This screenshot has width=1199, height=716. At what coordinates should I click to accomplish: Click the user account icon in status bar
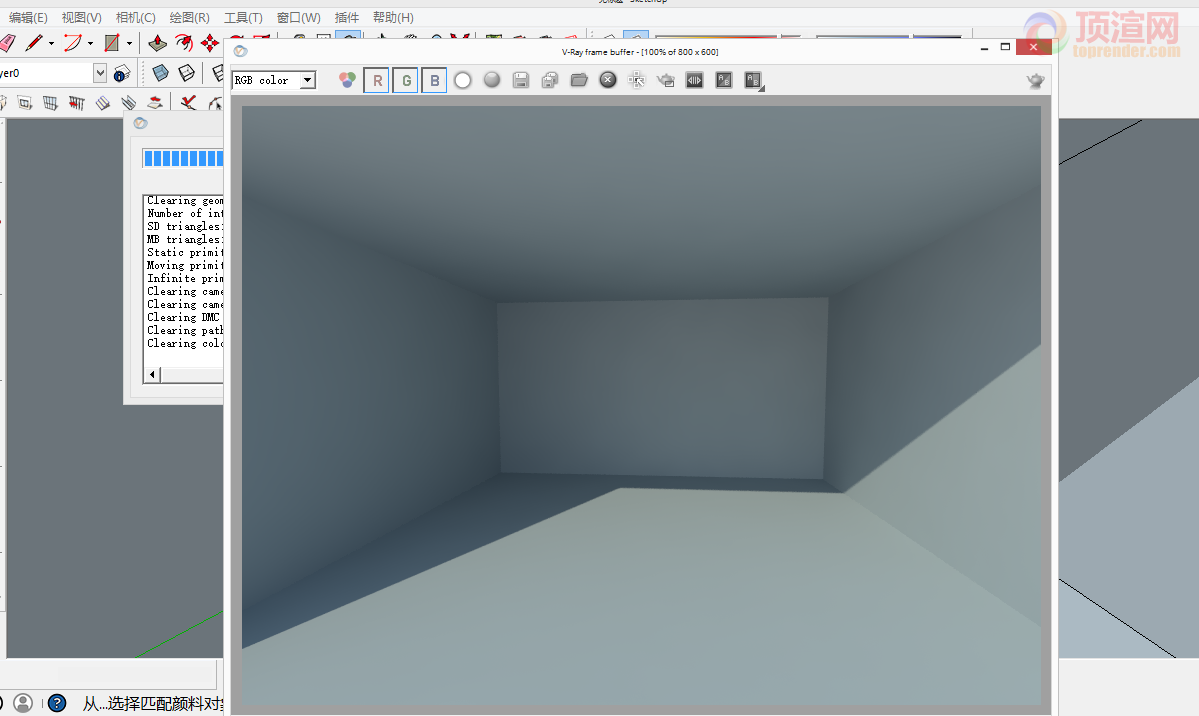coord(23,703)
